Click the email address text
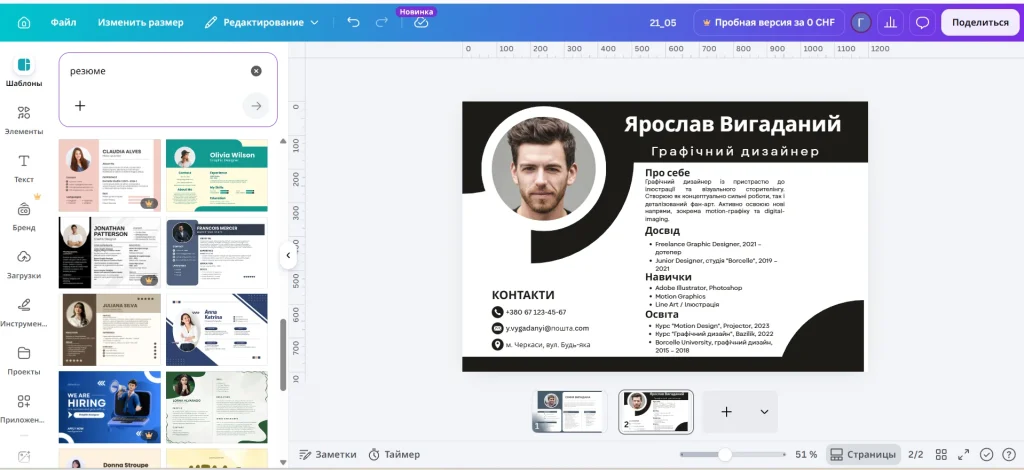The image size is (1024, 470). (x=547, y=328)
